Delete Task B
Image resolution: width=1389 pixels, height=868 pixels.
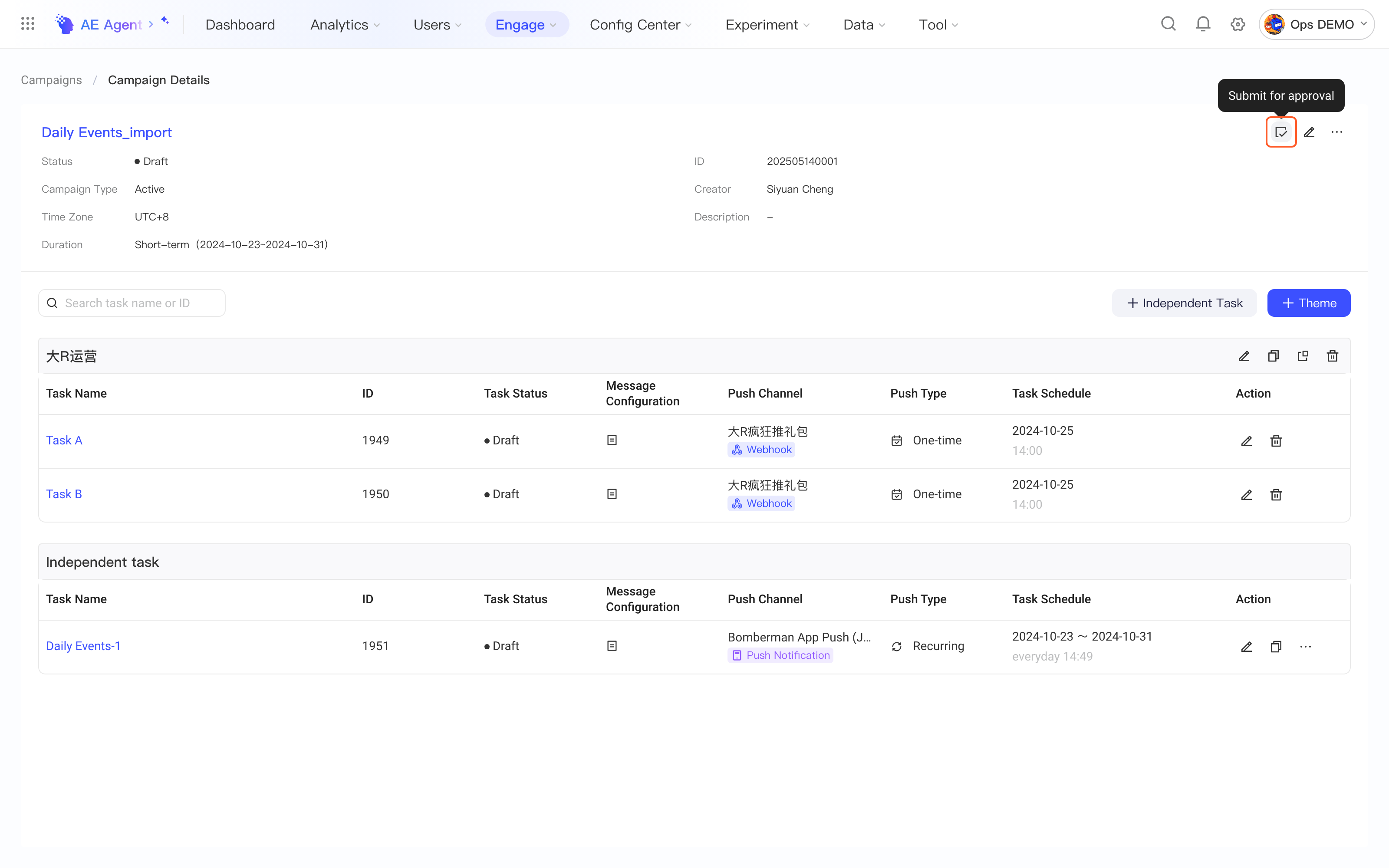click(x=1276, y=495)
